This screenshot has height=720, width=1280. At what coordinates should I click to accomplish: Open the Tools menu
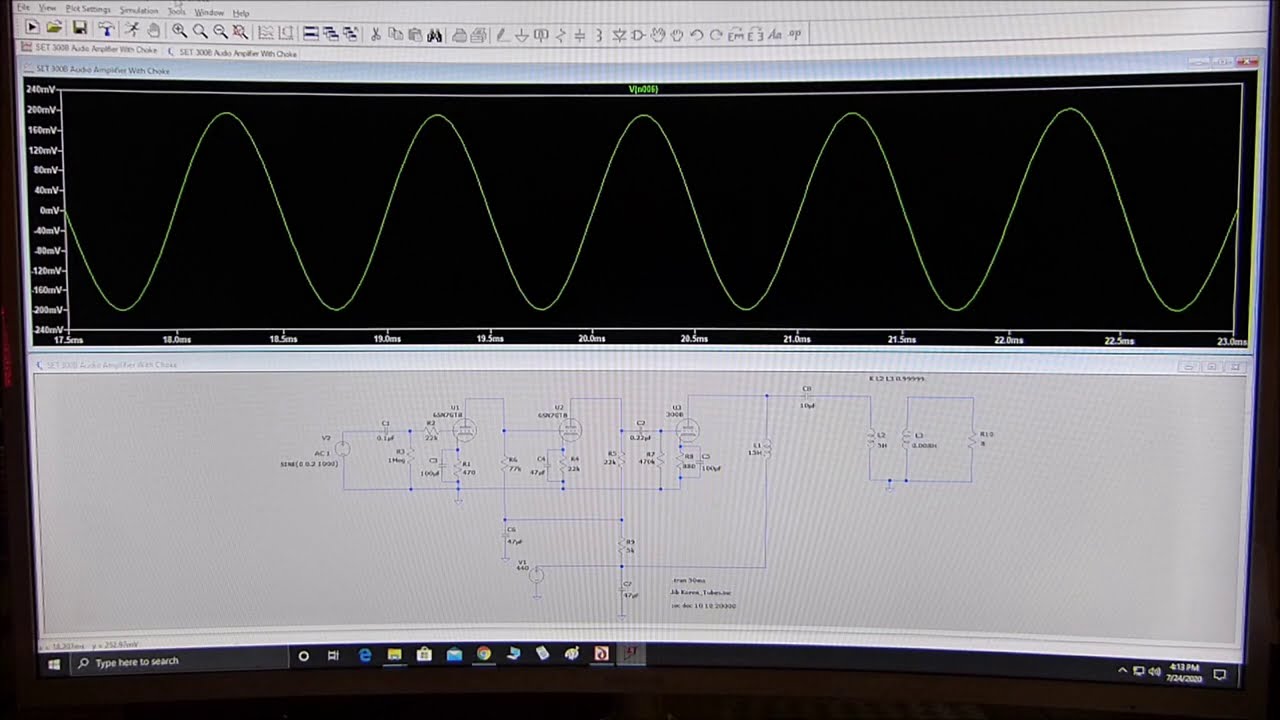click(177, 12)
